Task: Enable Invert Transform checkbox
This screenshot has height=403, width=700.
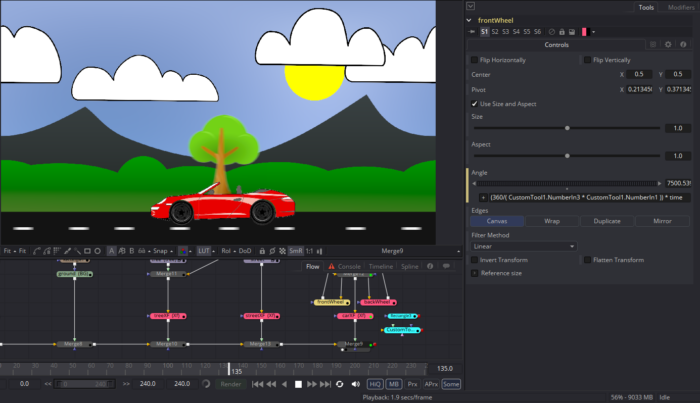Action: coord(474,260)
